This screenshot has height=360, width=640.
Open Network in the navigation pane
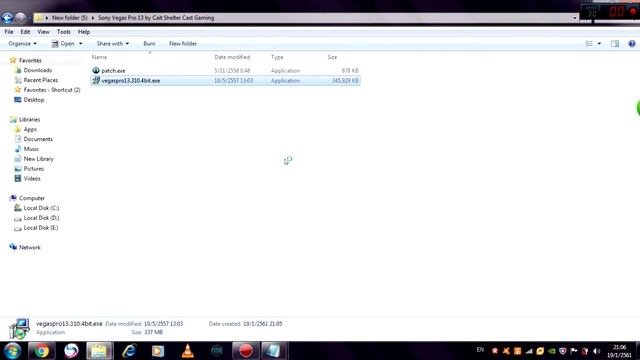[x=29, y=247]
